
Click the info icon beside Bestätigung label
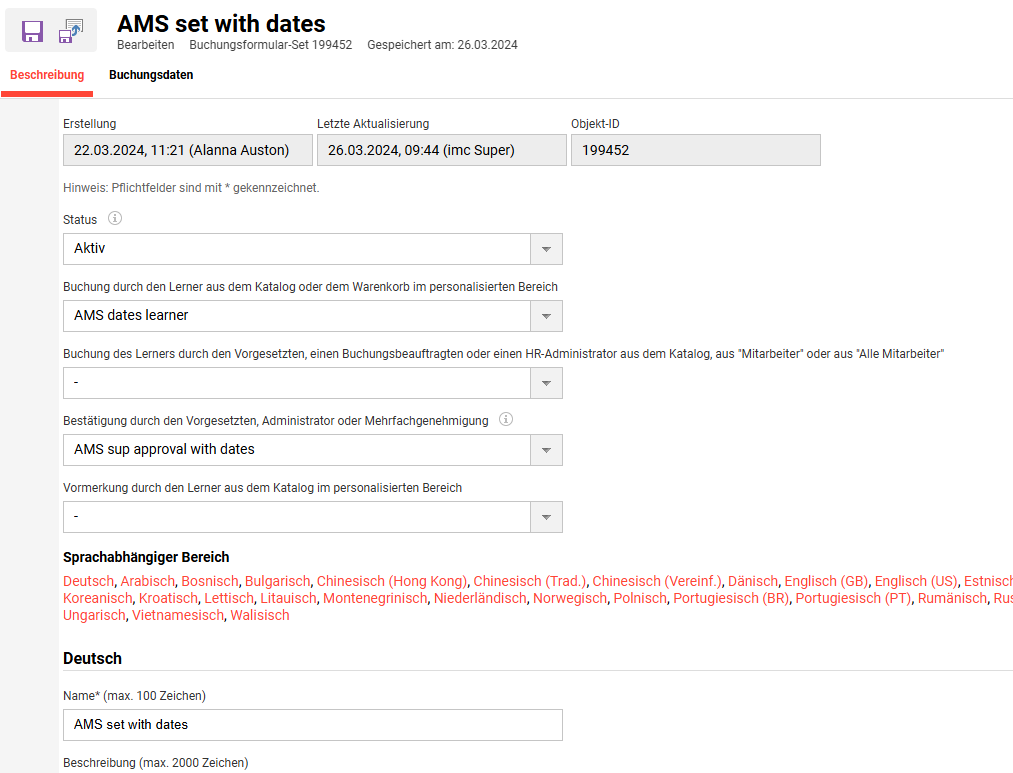click(506, 420)
